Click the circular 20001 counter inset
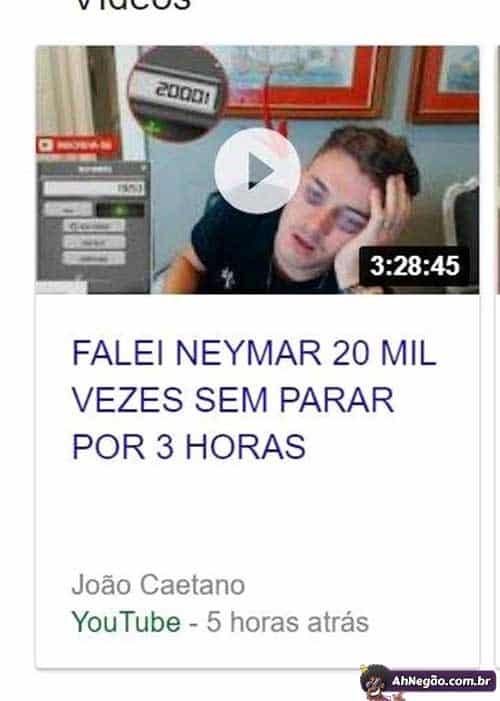This screenshot has height=701, width=500. (178, 93)
